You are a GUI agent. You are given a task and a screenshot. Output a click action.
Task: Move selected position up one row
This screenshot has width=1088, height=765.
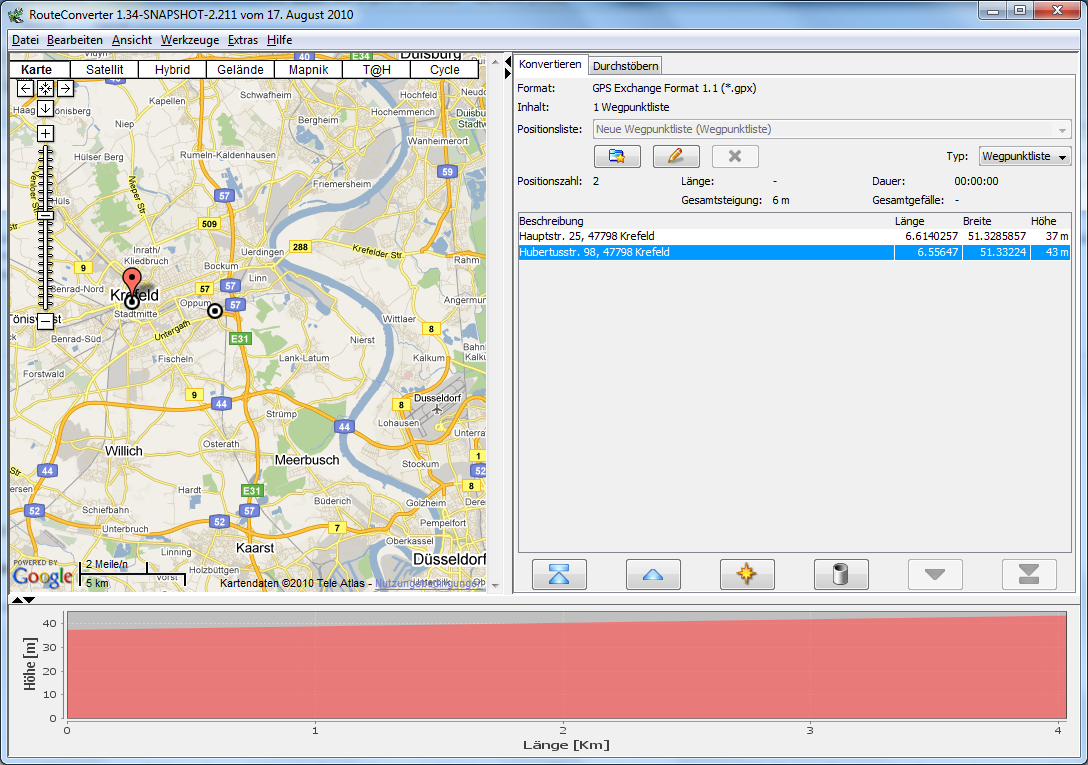tap(653, 575)
